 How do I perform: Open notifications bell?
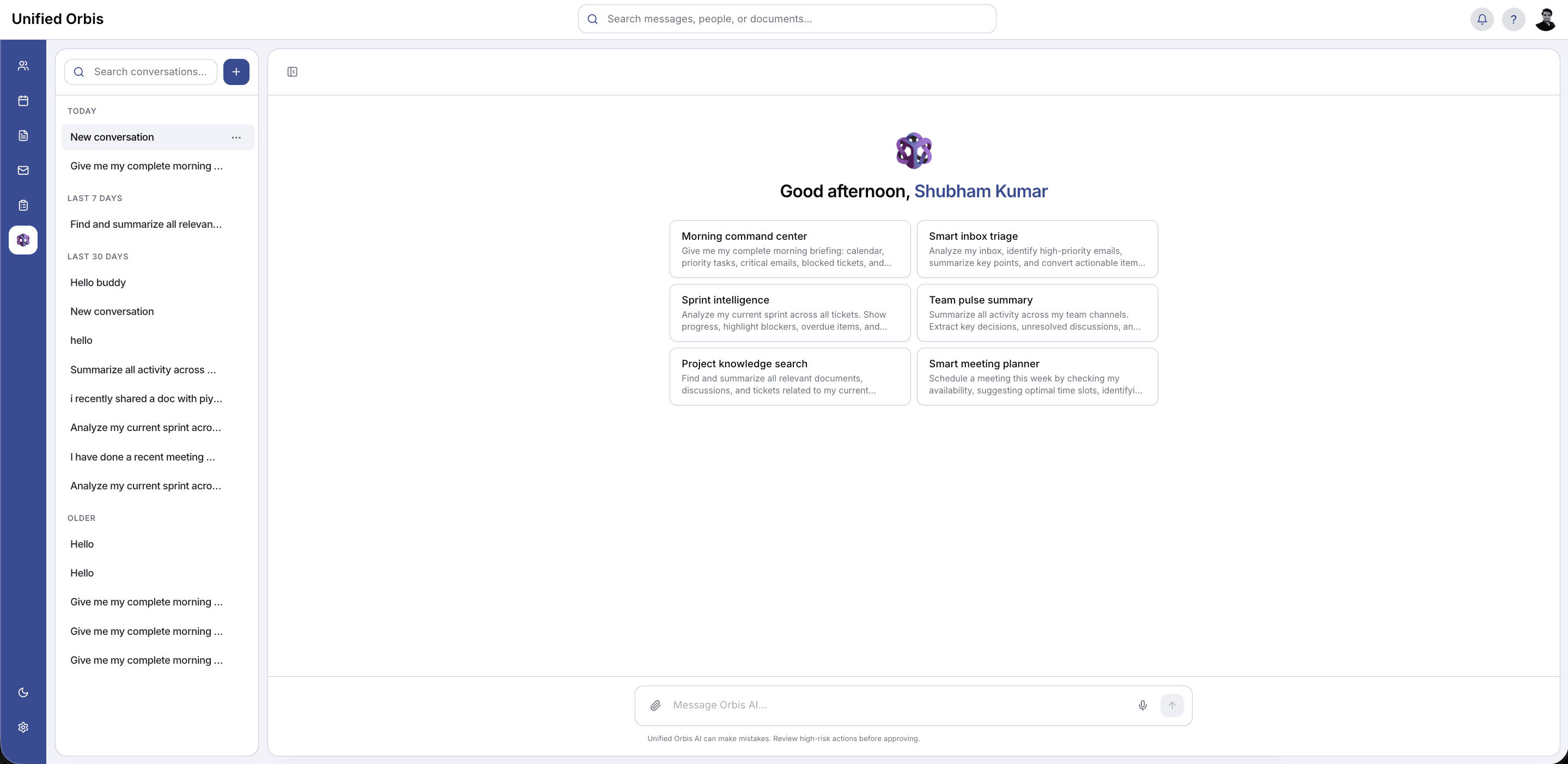coord(1482,19)
